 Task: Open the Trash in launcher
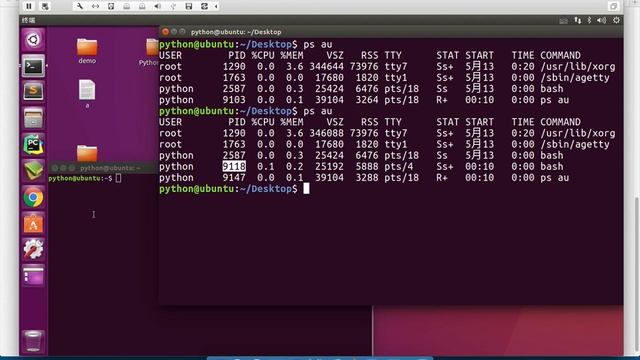33,341
